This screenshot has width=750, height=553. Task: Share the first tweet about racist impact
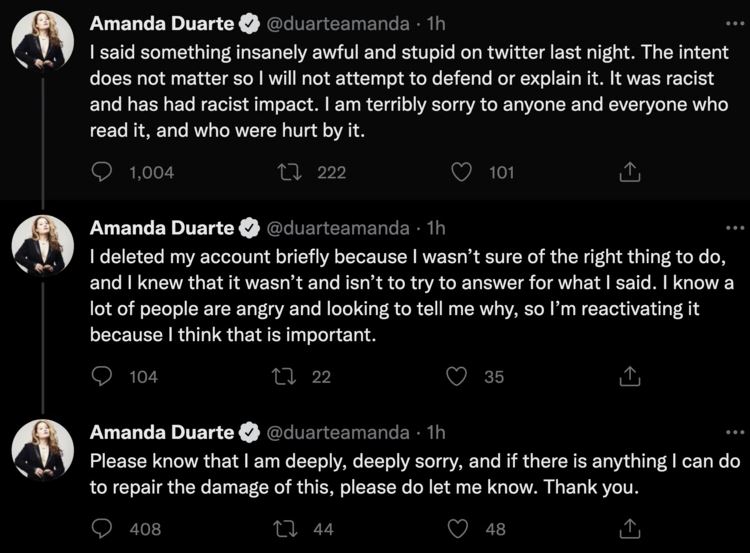pyautogui.click(x=630, y=172)
